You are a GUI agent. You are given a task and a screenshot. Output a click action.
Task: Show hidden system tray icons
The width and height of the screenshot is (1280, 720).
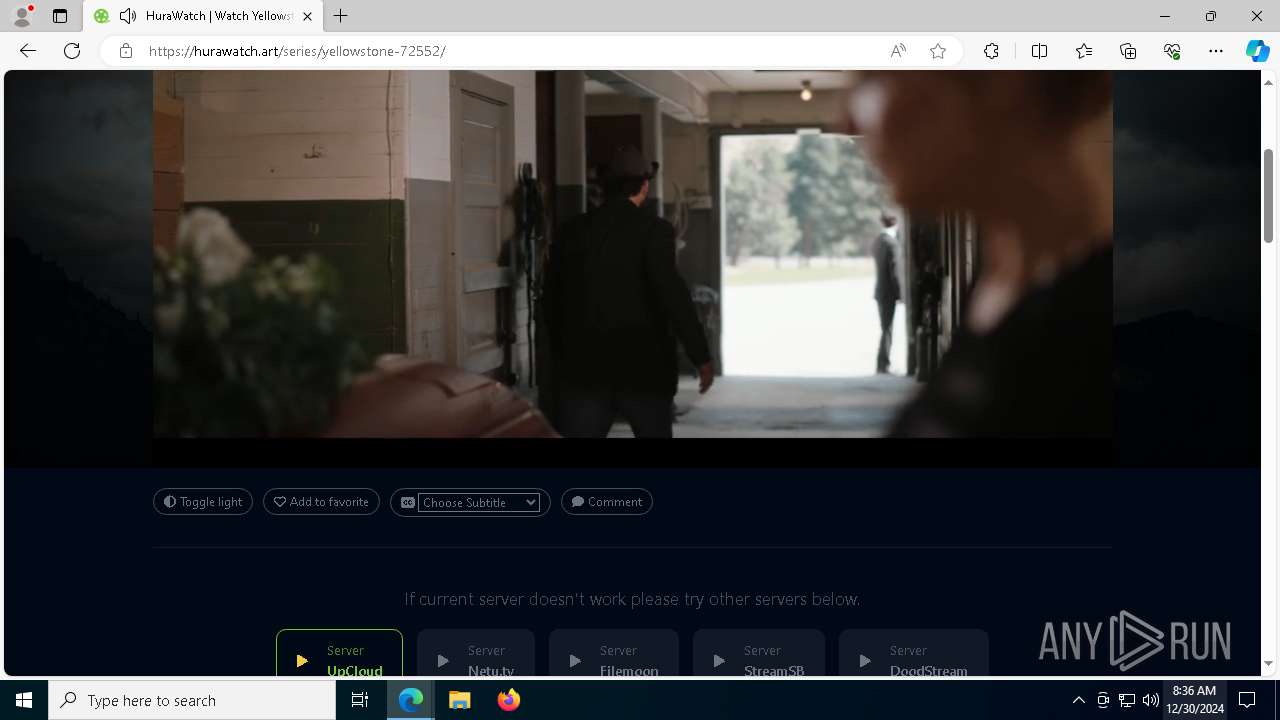coord(1078,700)
